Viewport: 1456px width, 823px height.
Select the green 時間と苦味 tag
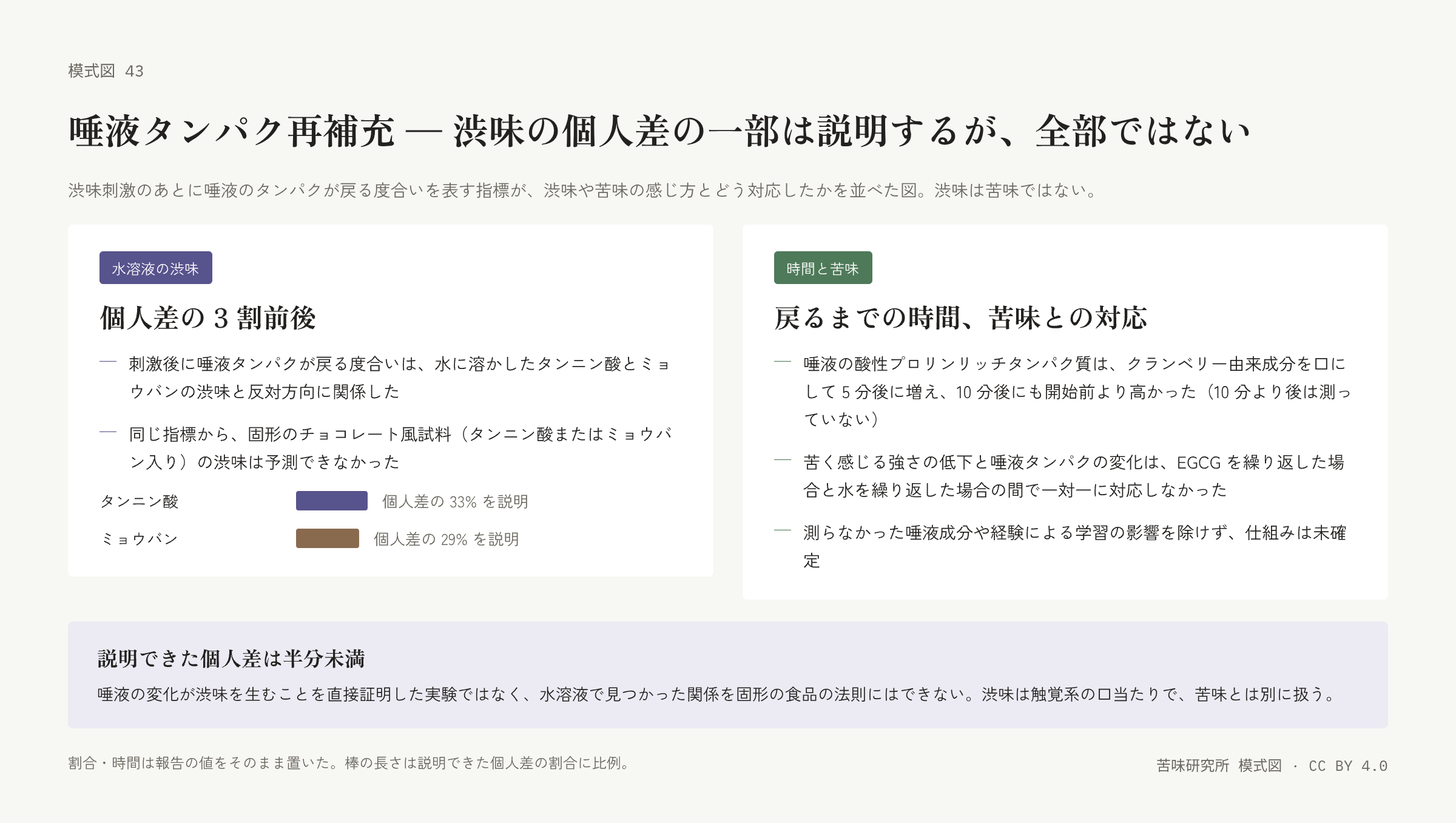(x=823, y=268)
